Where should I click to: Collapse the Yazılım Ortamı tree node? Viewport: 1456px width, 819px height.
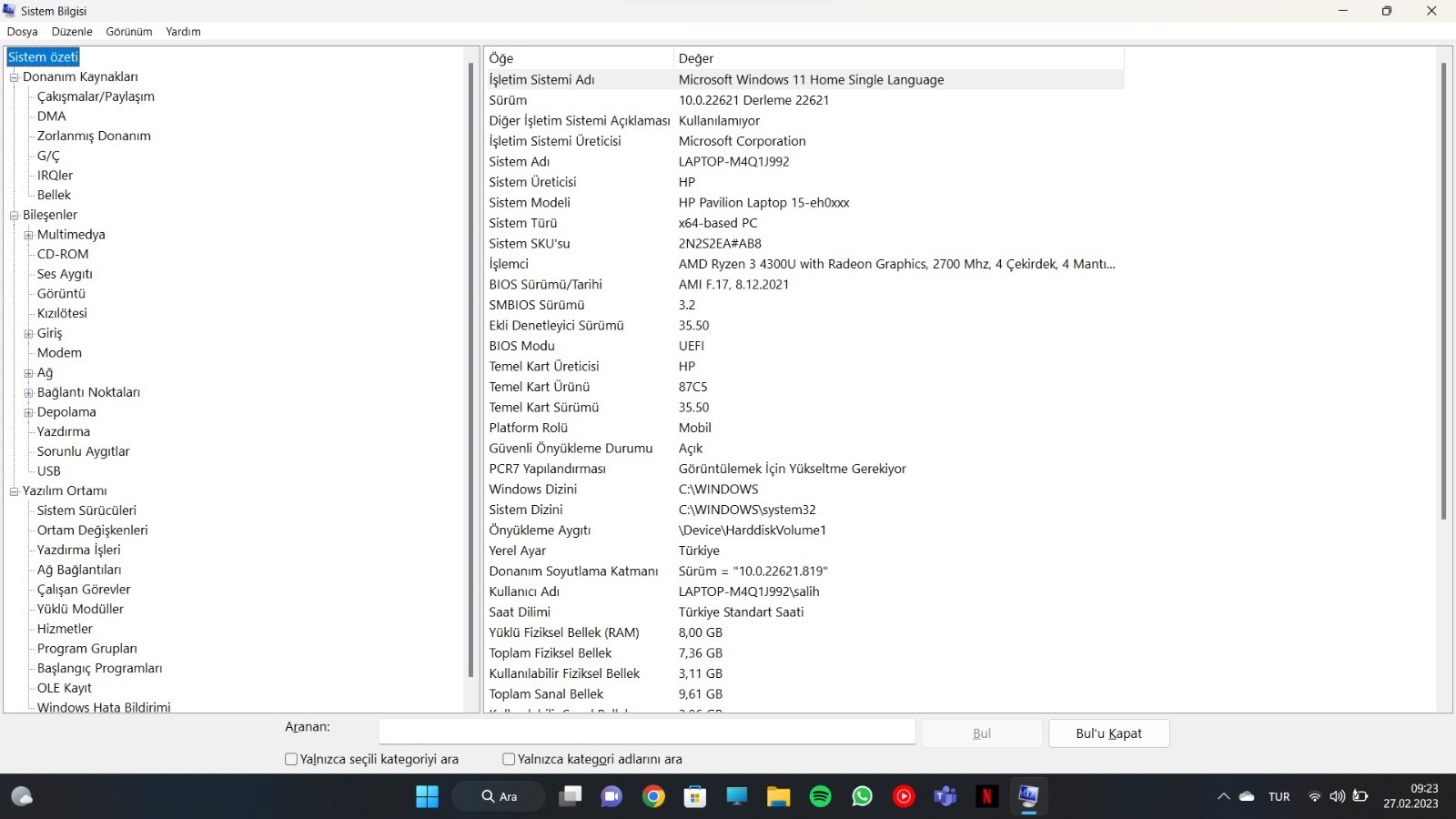[15, 491]
